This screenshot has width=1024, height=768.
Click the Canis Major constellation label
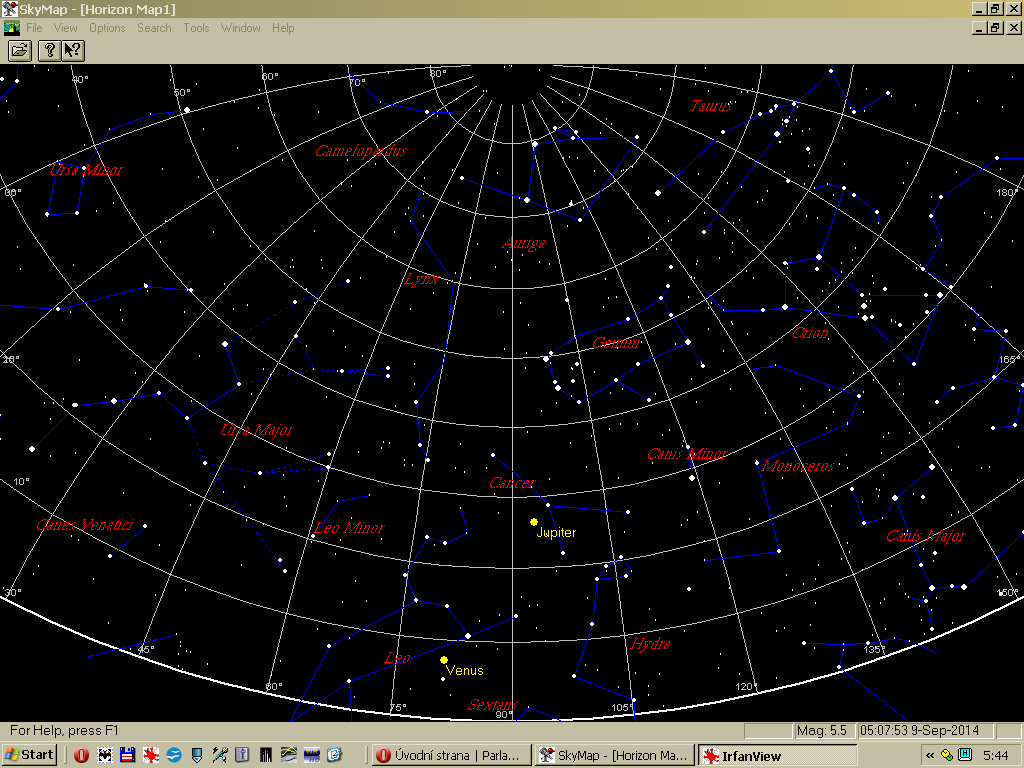coord(925,536)
